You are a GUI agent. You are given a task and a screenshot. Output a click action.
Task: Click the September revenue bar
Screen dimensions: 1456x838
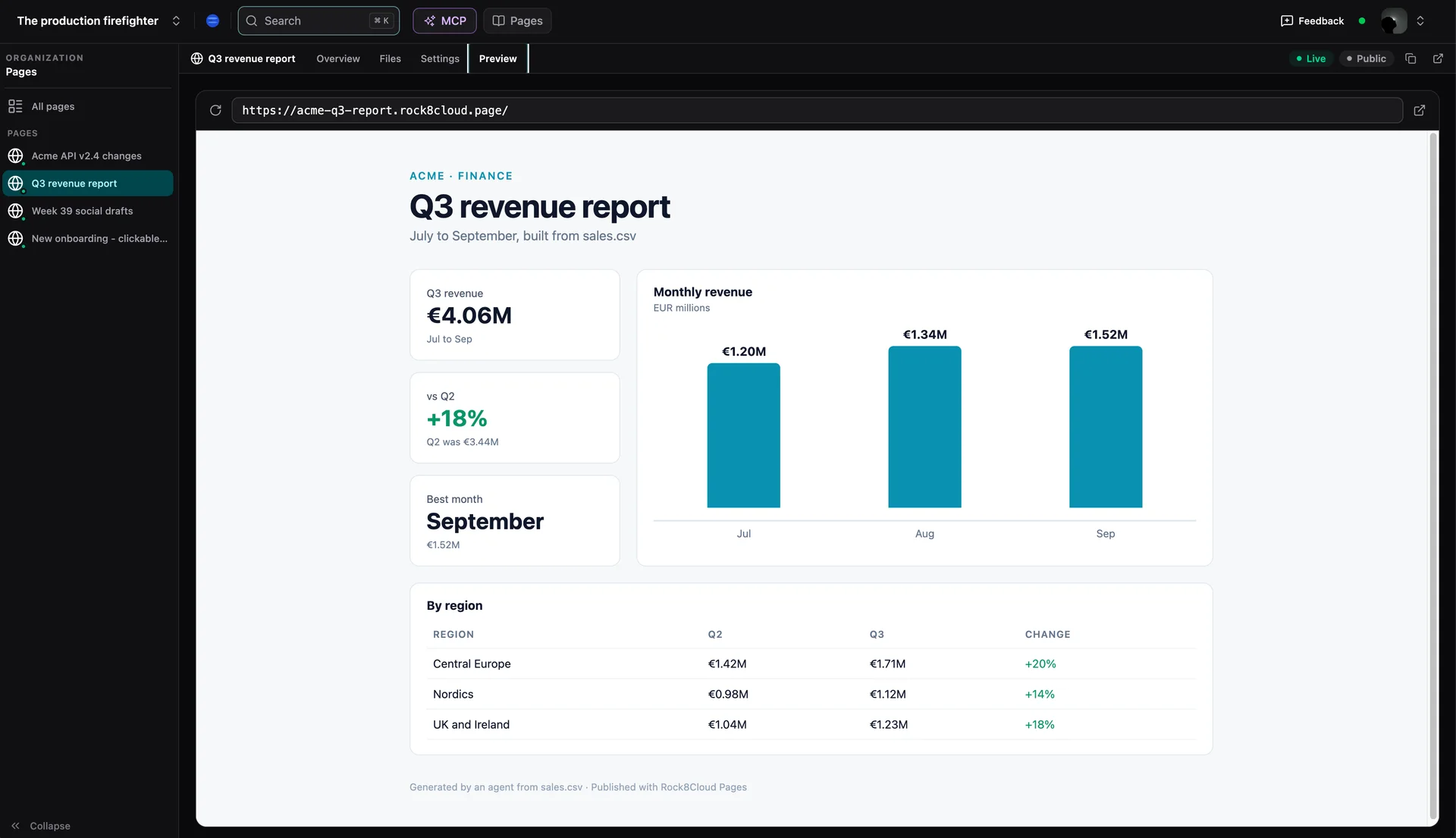tap(1106, 427)
